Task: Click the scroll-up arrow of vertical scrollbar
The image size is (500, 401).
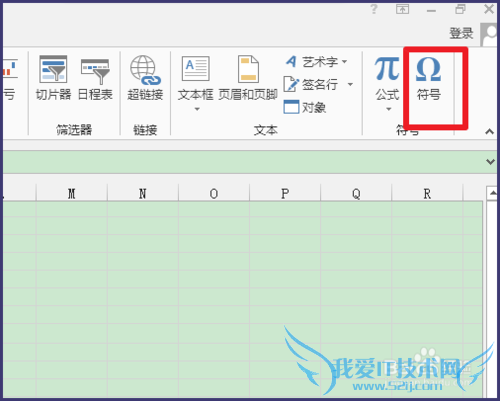Action: coord(492,193)
